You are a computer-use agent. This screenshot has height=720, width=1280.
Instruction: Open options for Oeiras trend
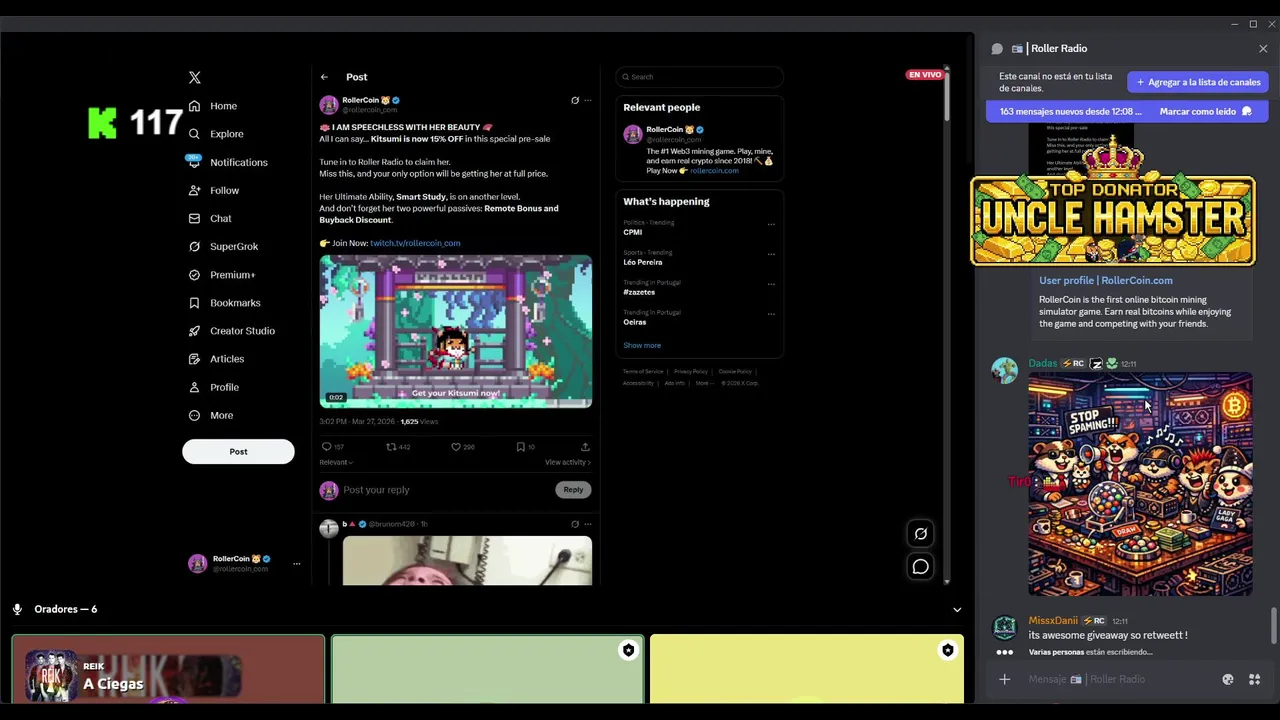771,314
